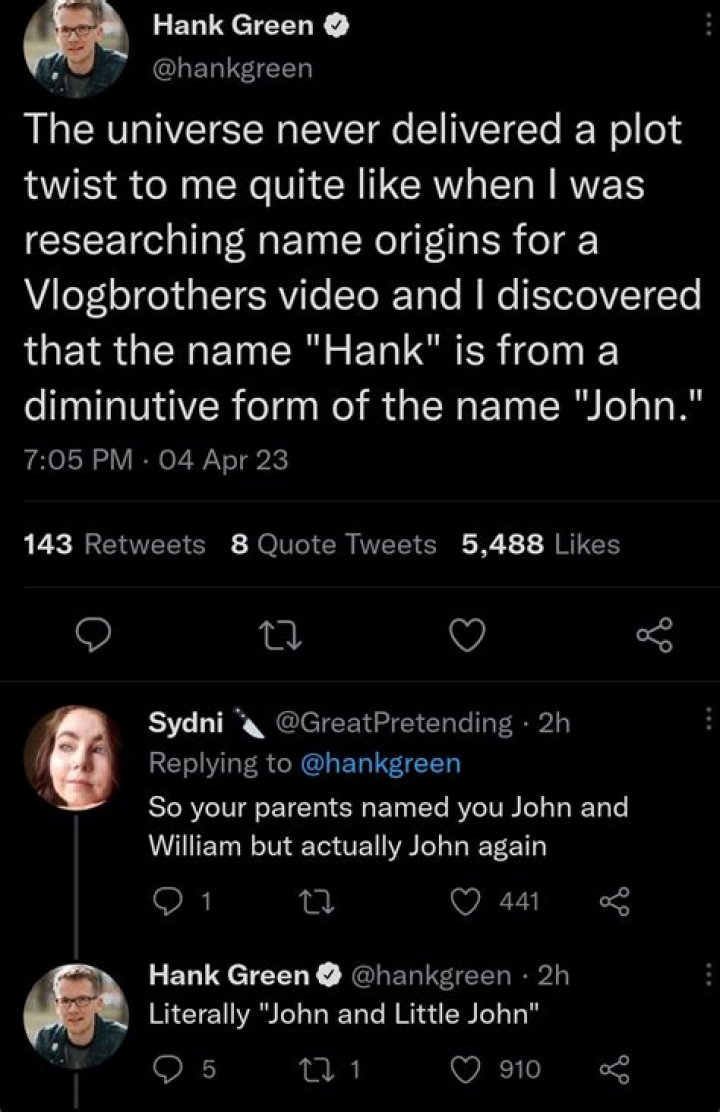Open the main tweet's three-dot menu
The width and height of the screenshot is (720, 1112).
pyautogui.click(x=708, y=28)
